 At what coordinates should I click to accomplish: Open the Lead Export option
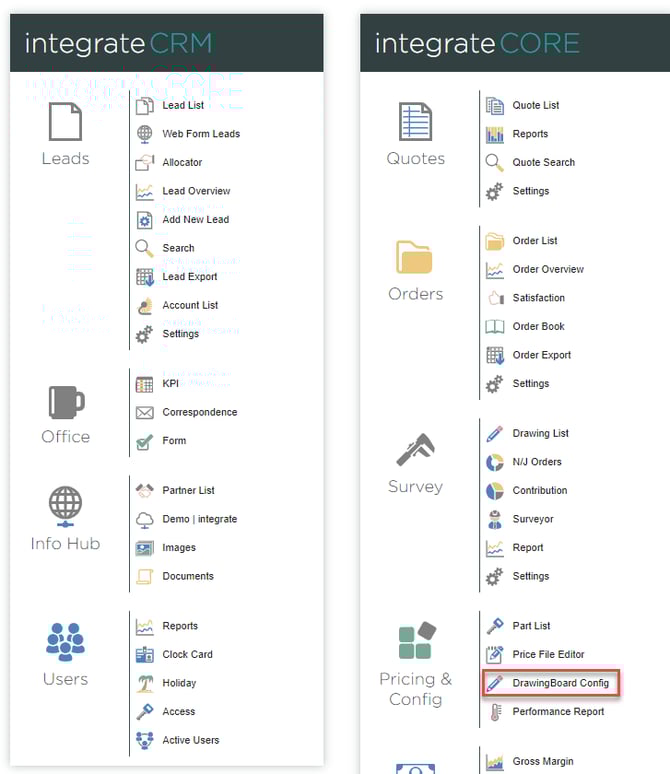click(x=189, y=277)
